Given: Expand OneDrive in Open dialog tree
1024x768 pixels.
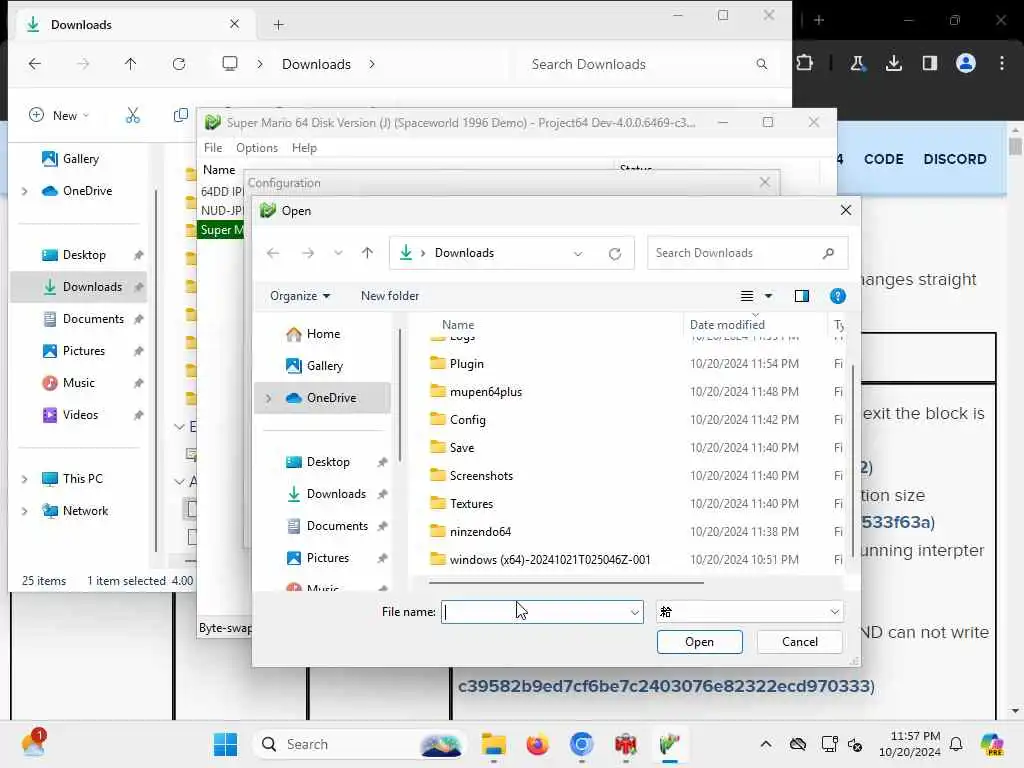Looking at the screenshot, I should (x=268, y=398).
